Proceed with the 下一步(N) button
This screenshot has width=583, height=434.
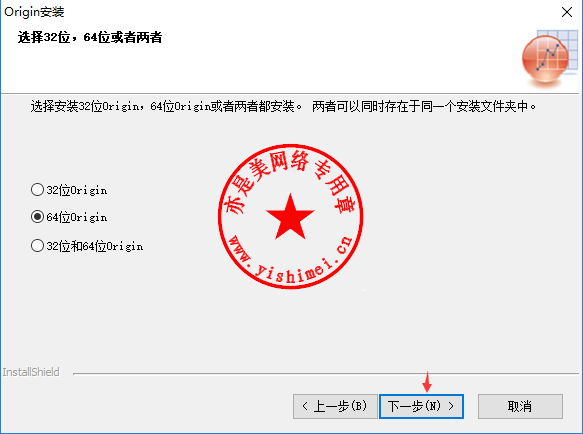[421, 406]
